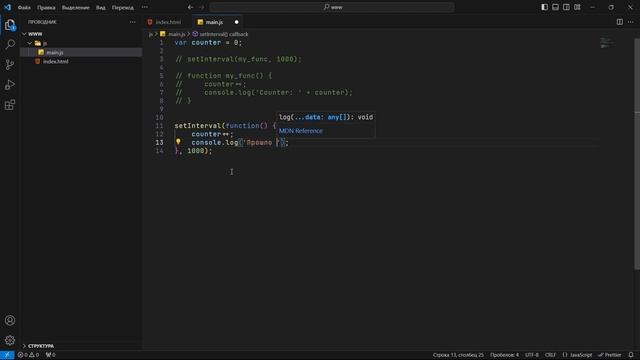
Task: Go back with the left arrow
Action: [191, 7]
